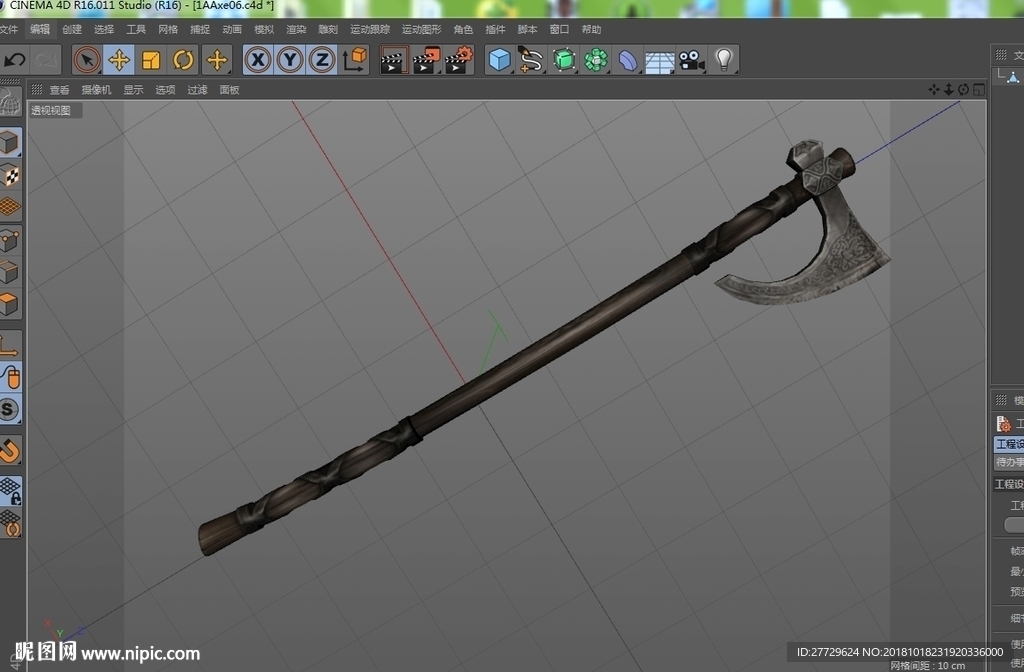Toggle Z axis lock
Viewport: 1024px width, 672px height.
pyautogui.click(x=322, y=60)
